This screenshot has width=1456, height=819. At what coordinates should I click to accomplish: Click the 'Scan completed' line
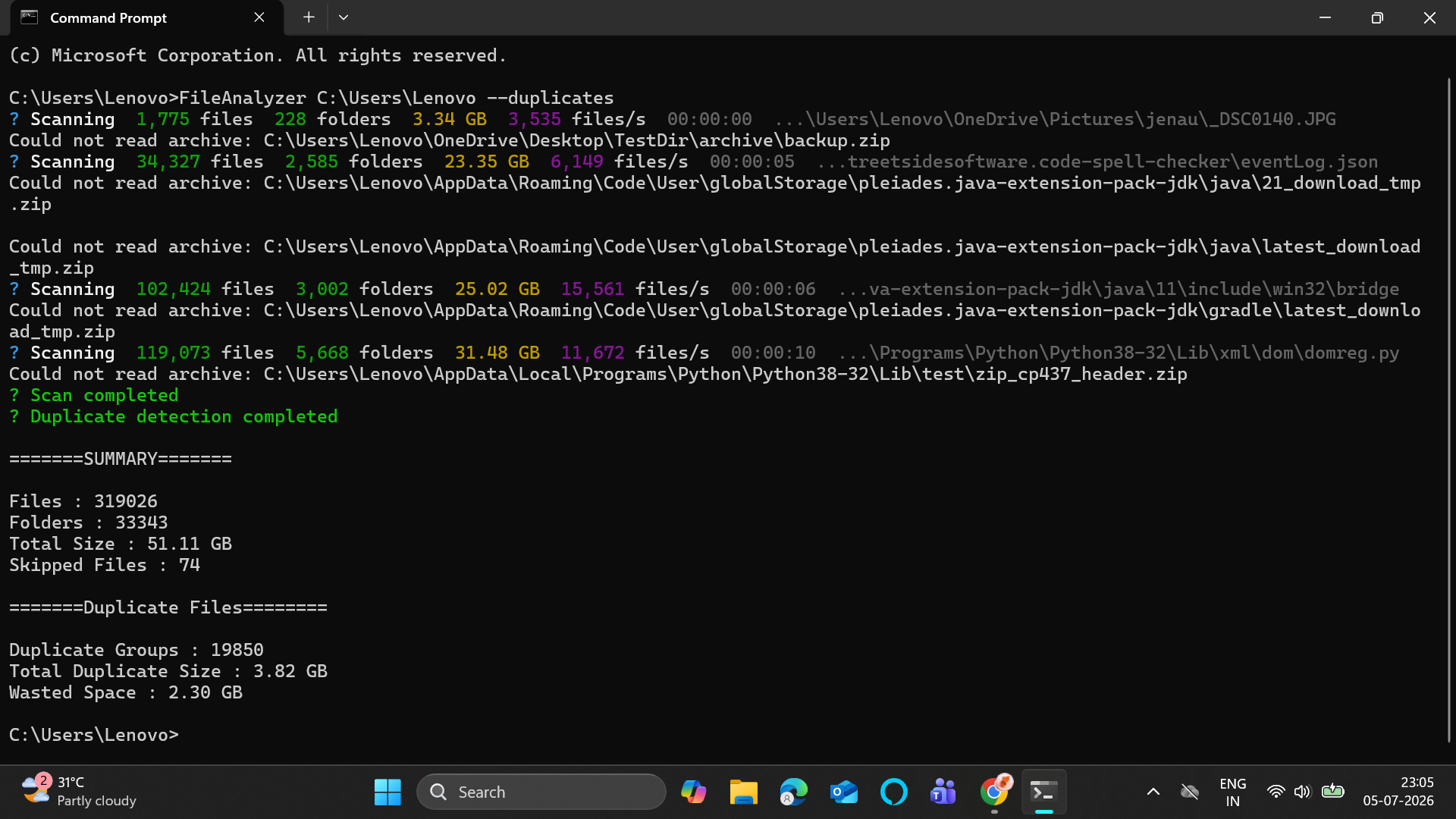[94, 395]
